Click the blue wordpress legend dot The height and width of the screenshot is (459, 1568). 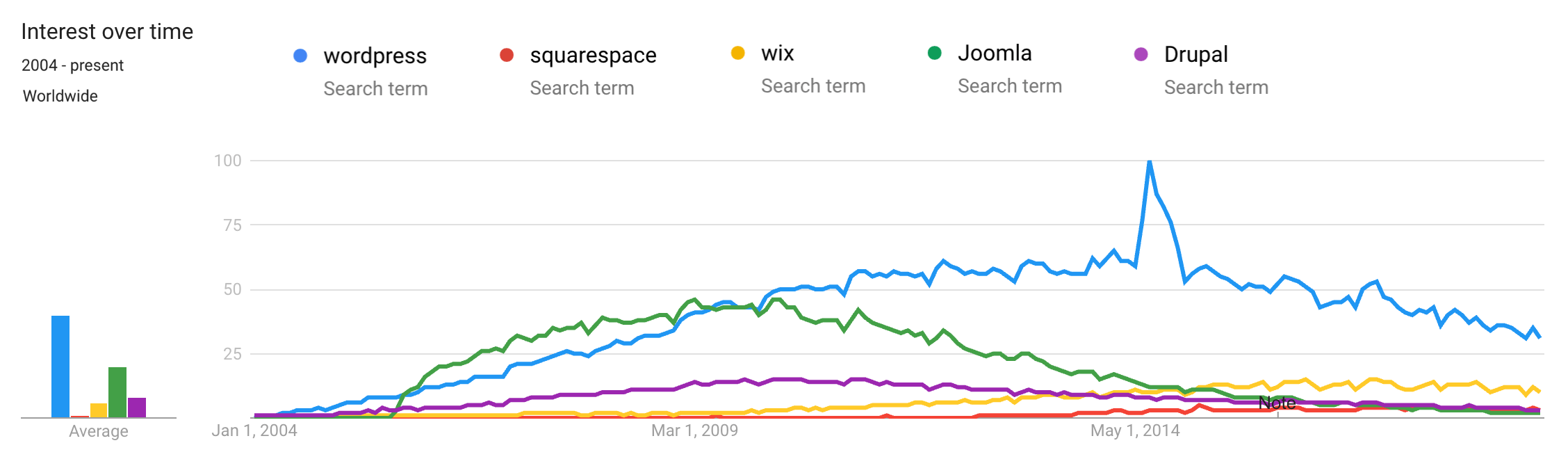coord(300,56)
